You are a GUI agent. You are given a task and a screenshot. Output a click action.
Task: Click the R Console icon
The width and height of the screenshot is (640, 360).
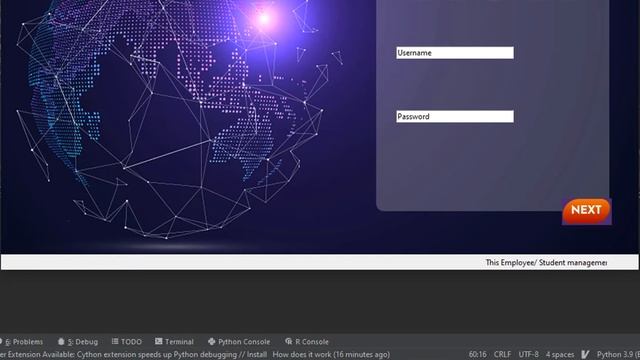tap(289, 341)
